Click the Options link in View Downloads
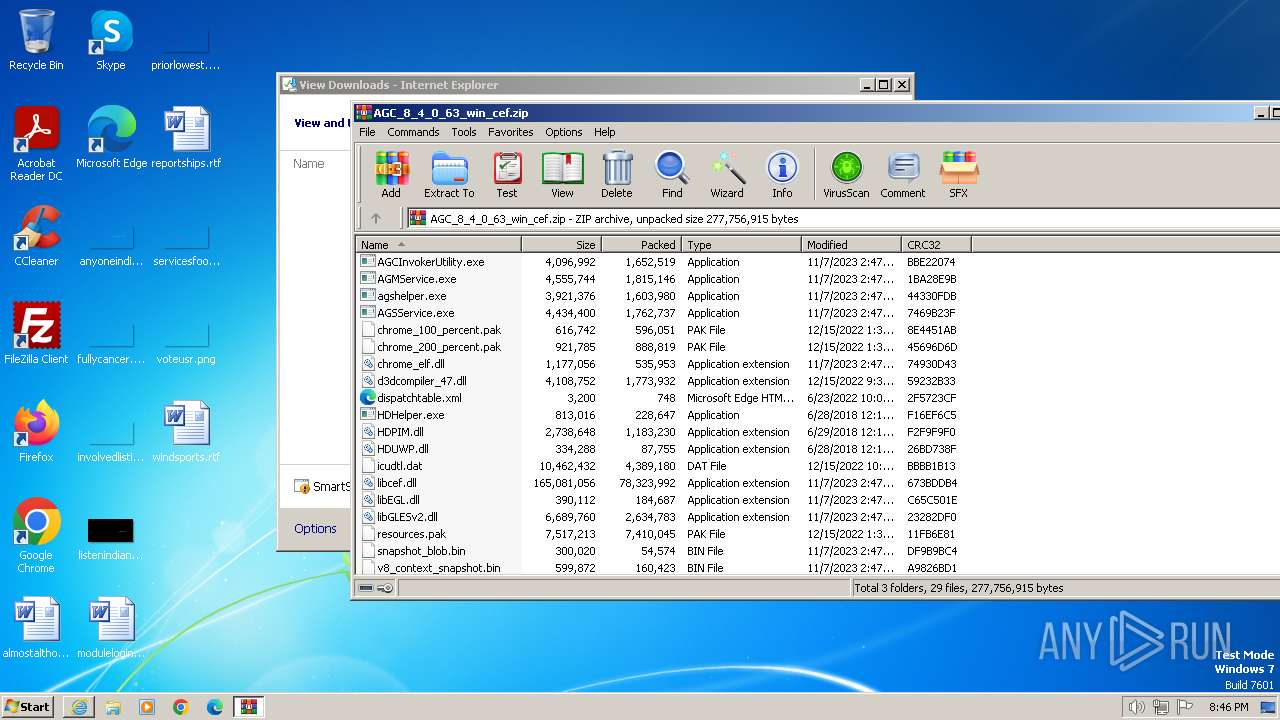 click(x=315, y=528)
